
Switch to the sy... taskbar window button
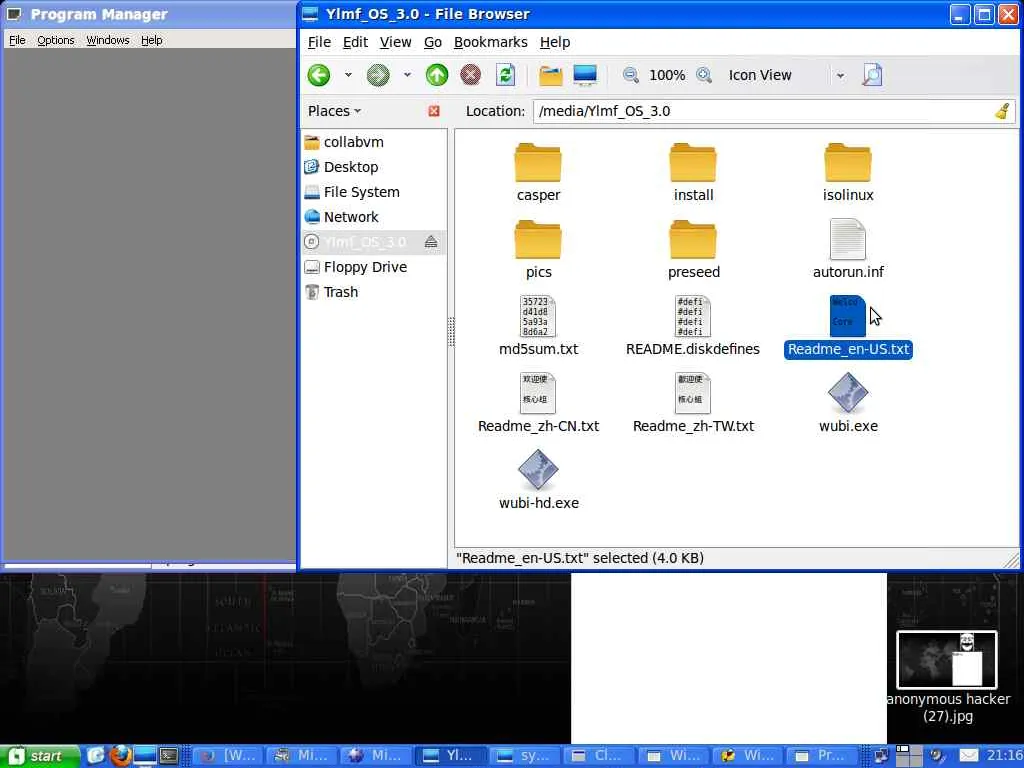point(525,756)
